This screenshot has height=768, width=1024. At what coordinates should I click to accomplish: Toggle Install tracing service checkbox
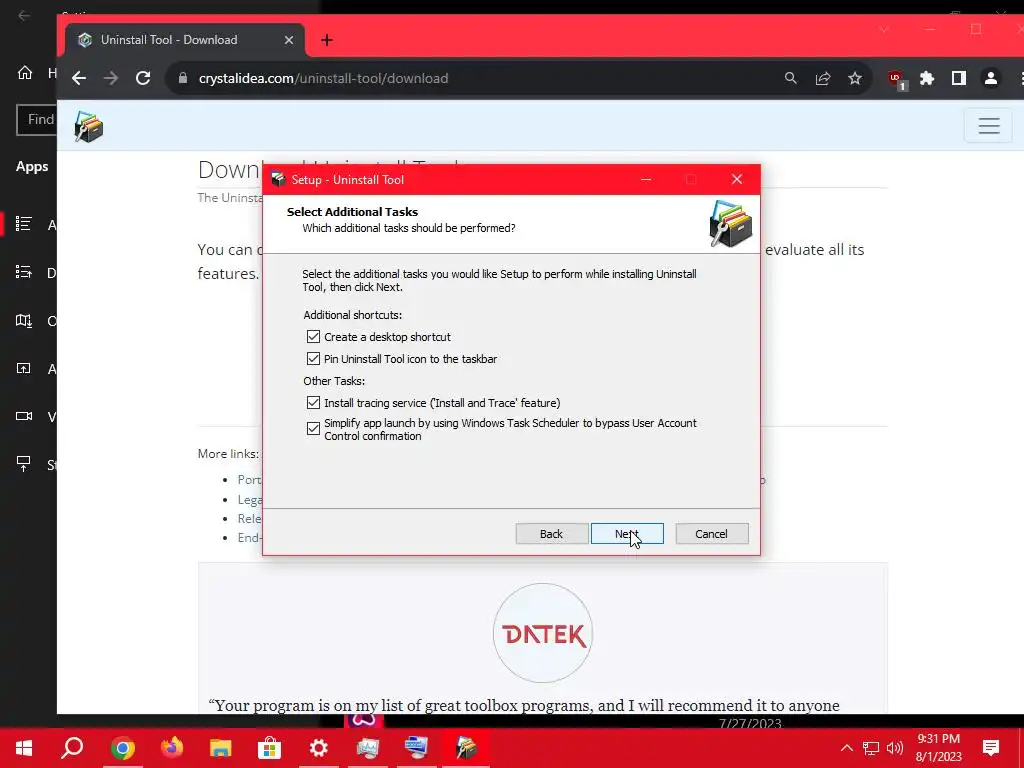pos(313,402)
